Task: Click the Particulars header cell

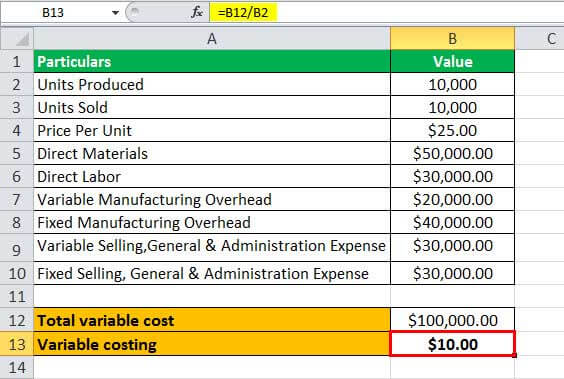Action: click(212, 61)
